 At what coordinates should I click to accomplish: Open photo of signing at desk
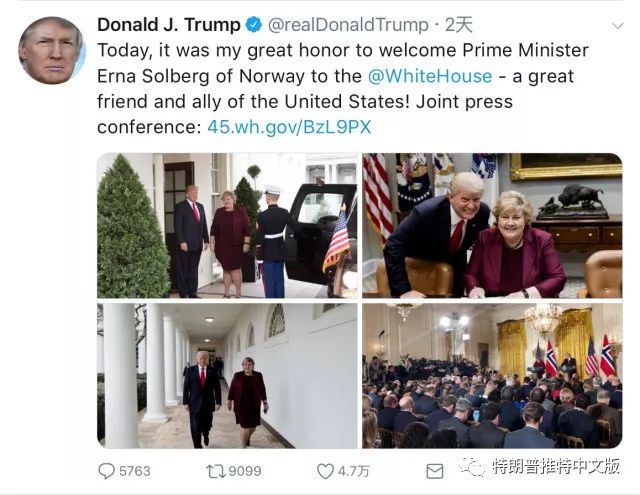click(x=492, y=225)
